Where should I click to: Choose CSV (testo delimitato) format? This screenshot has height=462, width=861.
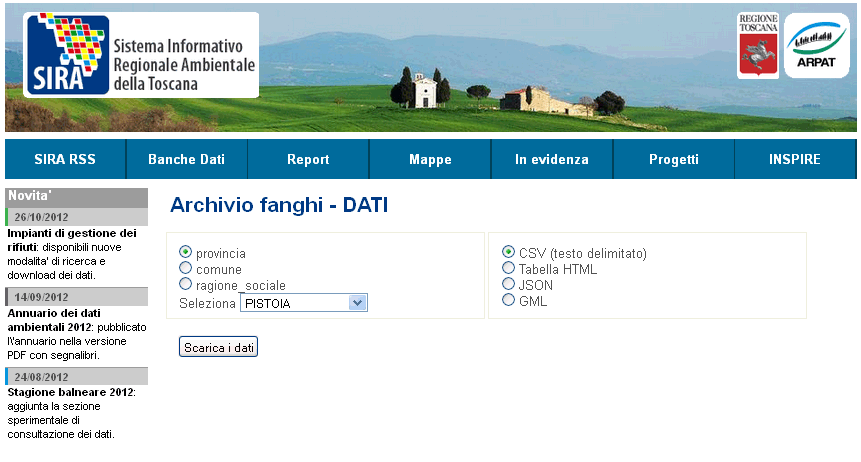[508, 252]
